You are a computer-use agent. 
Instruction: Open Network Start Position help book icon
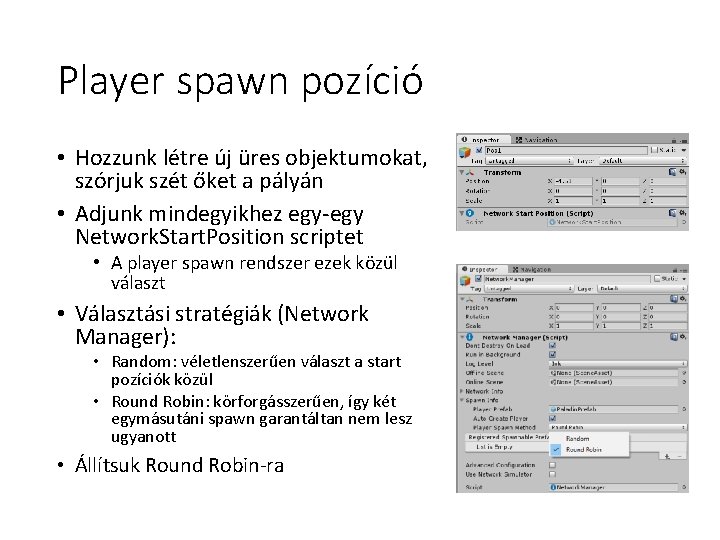click(x=672, y=213)
